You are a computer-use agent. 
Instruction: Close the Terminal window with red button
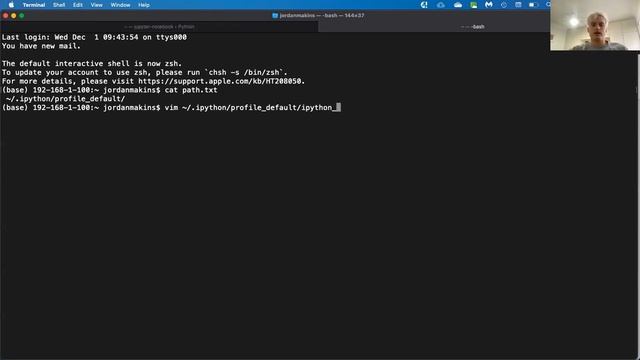[x=5, y=16]
